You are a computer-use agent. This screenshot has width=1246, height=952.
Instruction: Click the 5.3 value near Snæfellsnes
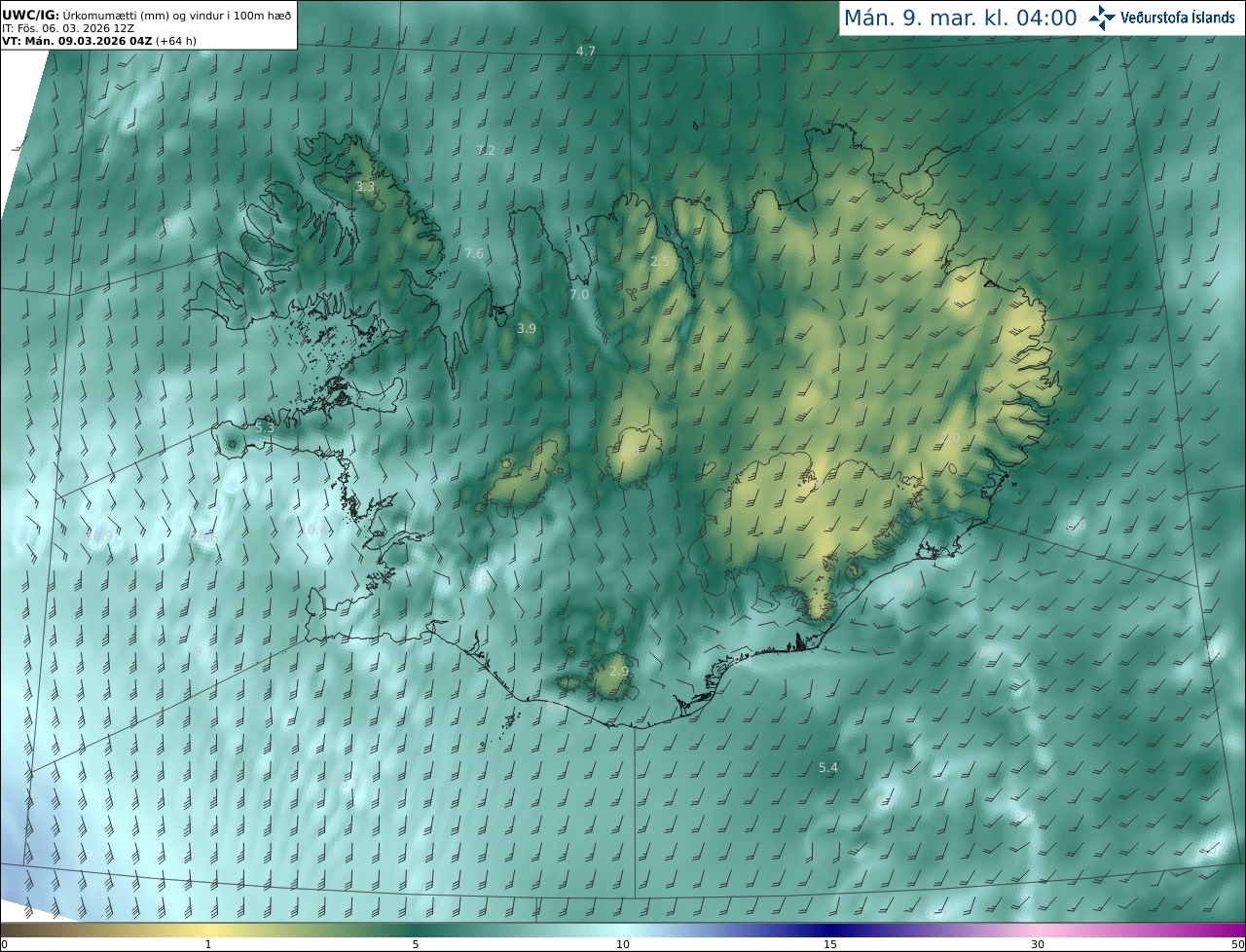click(x=265, y=427)
